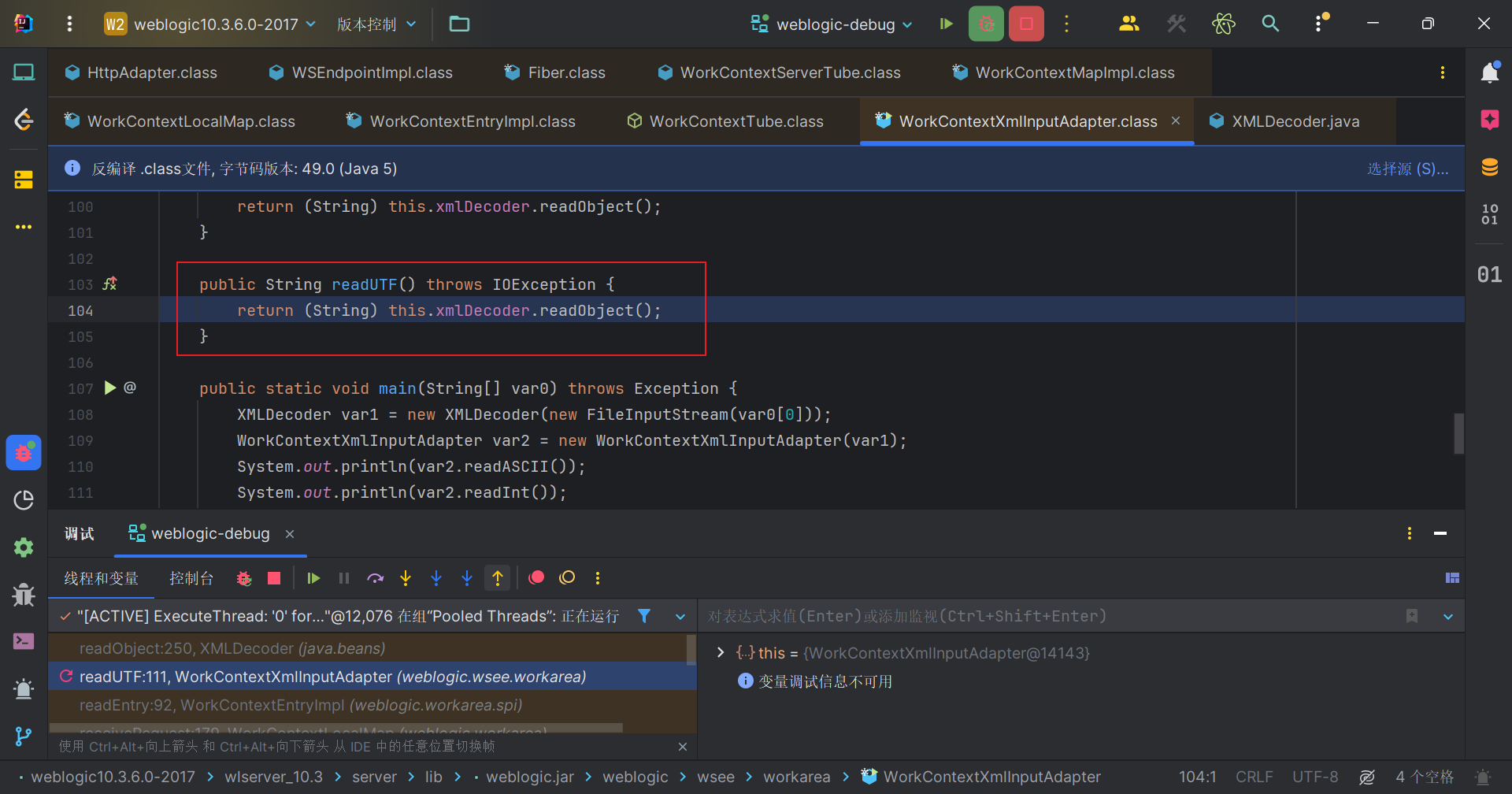The height and width of the screenshot is (794, 1512).
Task: Close the weblogic-debug debug session tab
Action: (290, 534)
